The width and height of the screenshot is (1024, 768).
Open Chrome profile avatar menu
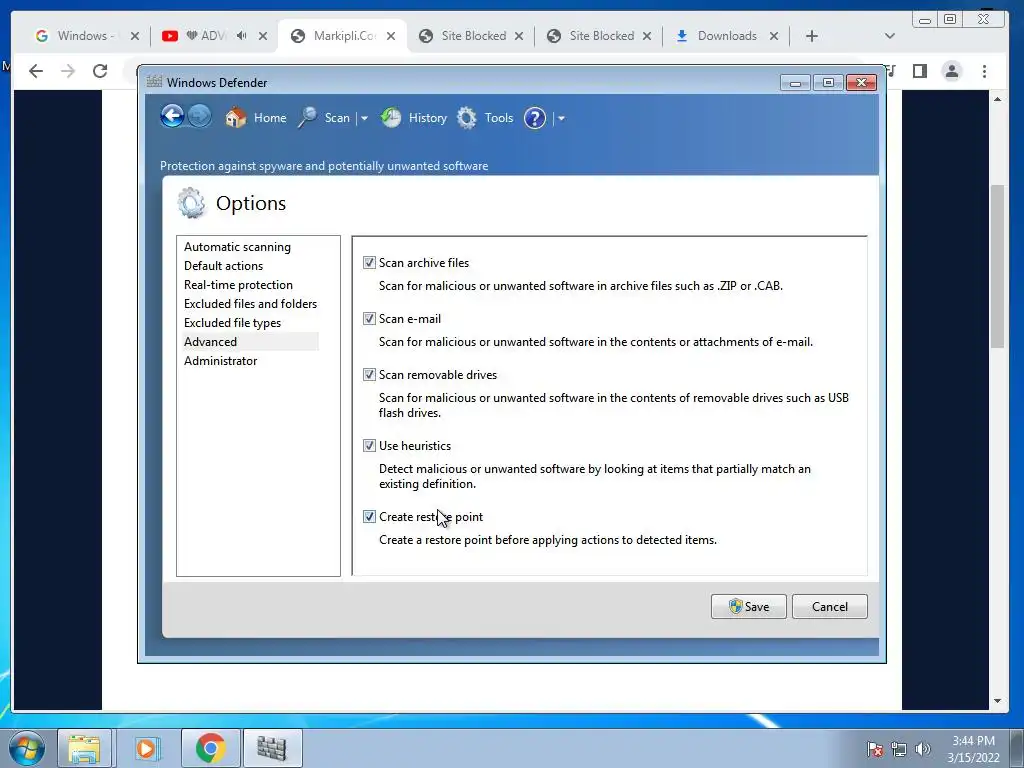(952, 71)
